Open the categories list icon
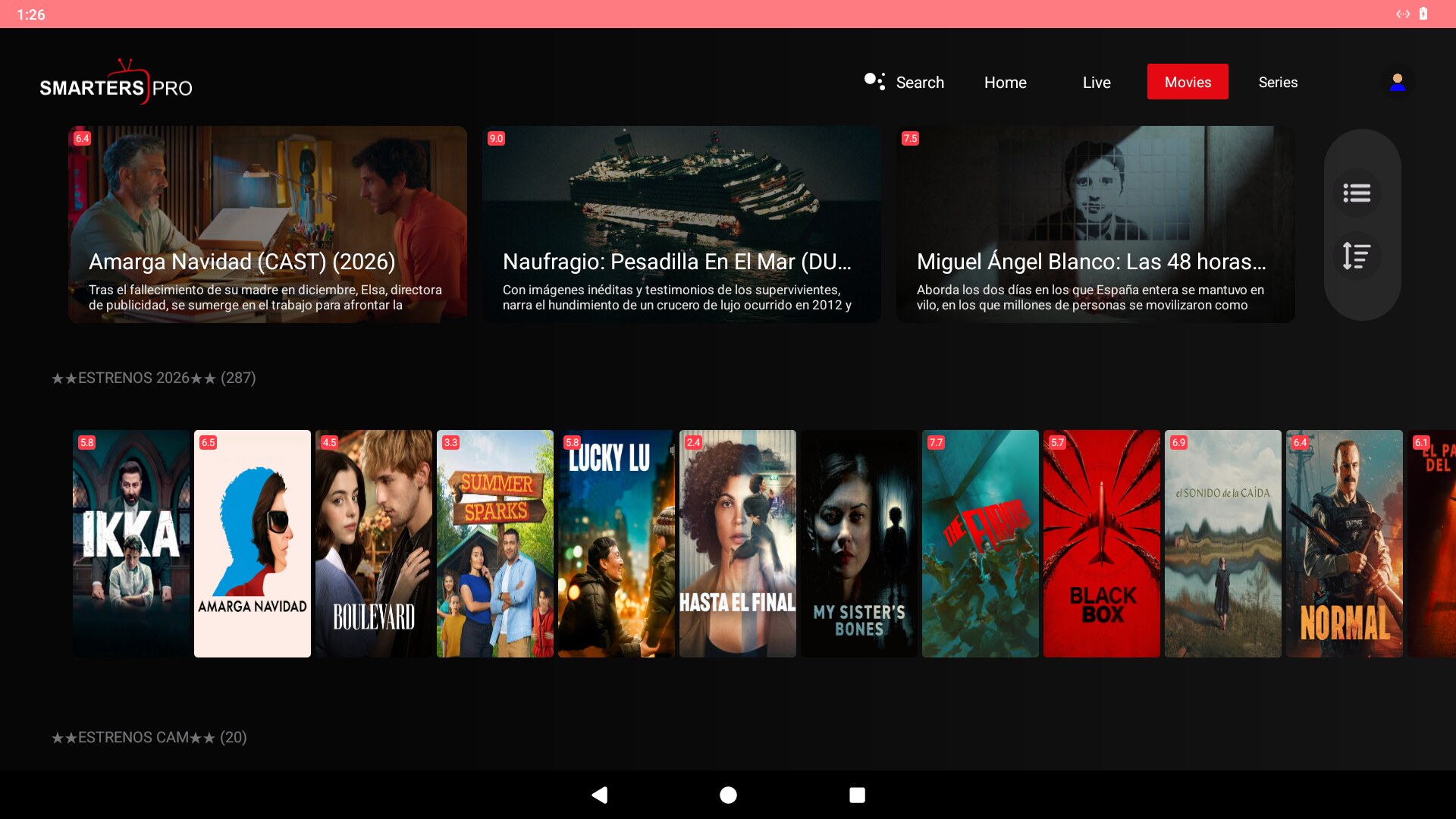Screen dimensions: 1456x819 point(1357,193)
